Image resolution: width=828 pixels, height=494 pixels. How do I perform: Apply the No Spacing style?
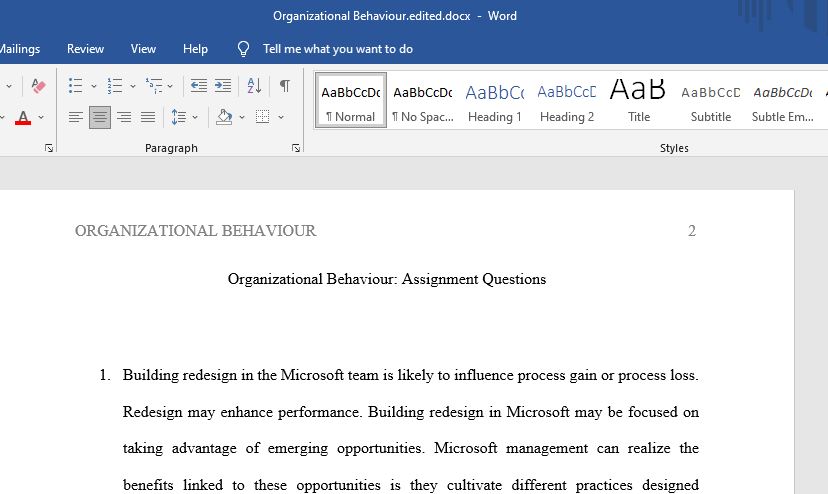coord(422,100)
